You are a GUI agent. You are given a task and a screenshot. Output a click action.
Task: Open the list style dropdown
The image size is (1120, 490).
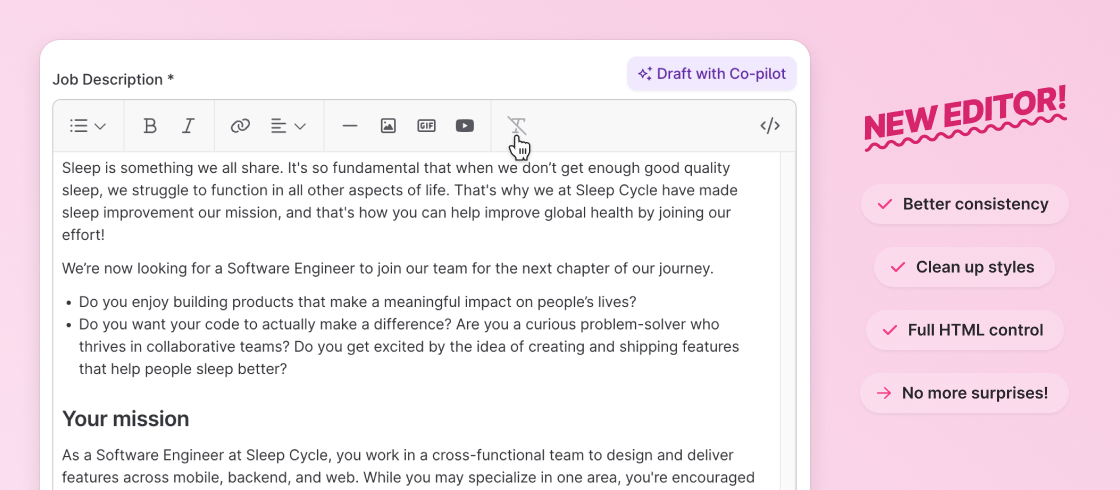pyautogui.click(x=88, y=126)
